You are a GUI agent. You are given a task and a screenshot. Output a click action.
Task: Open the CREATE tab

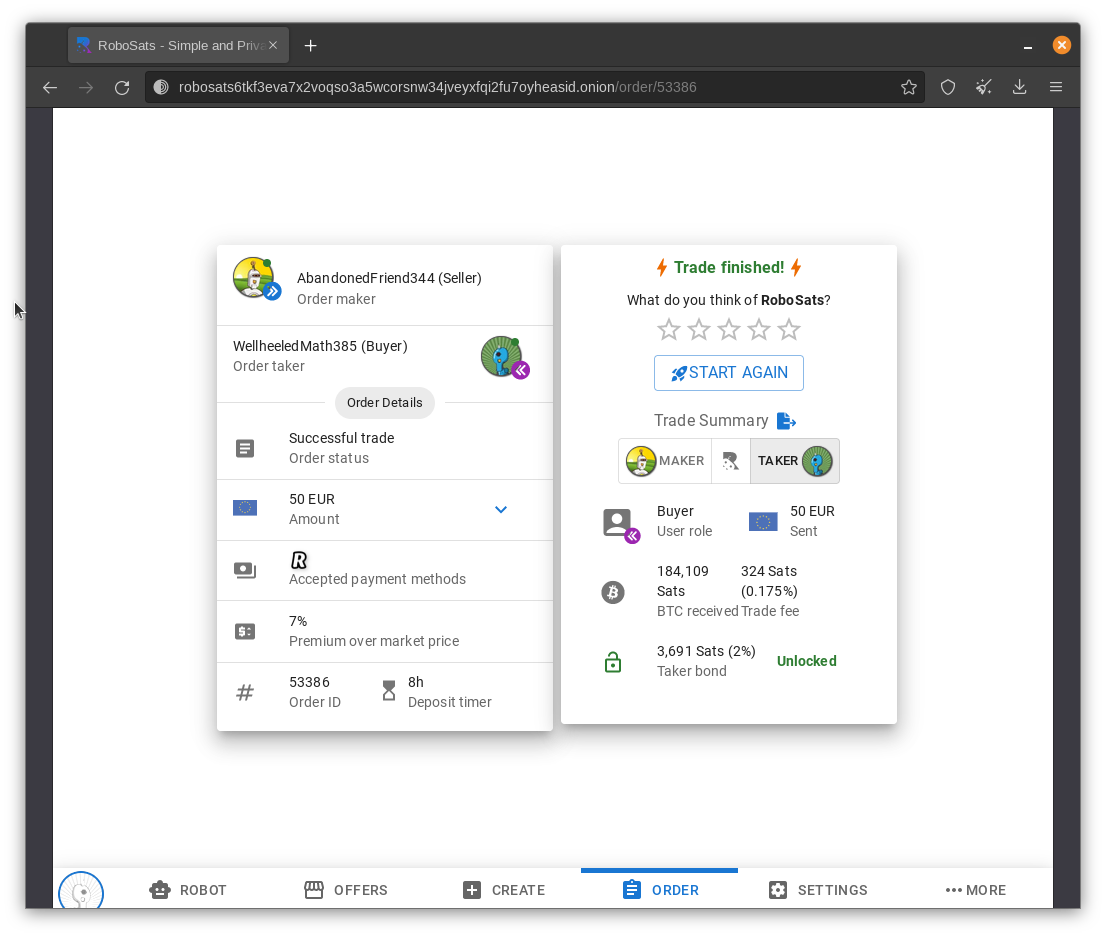tap(504, 890)
